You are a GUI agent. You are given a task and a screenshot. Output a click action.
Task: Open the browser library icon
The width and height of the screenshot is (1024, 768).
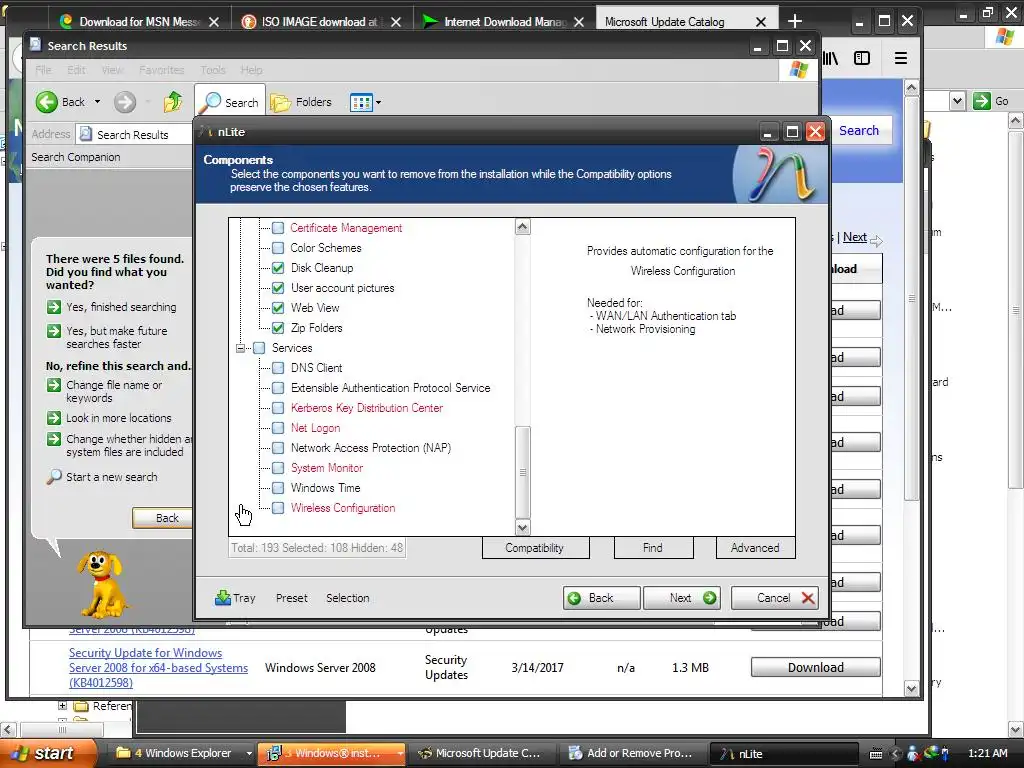[x=830, y=58]
